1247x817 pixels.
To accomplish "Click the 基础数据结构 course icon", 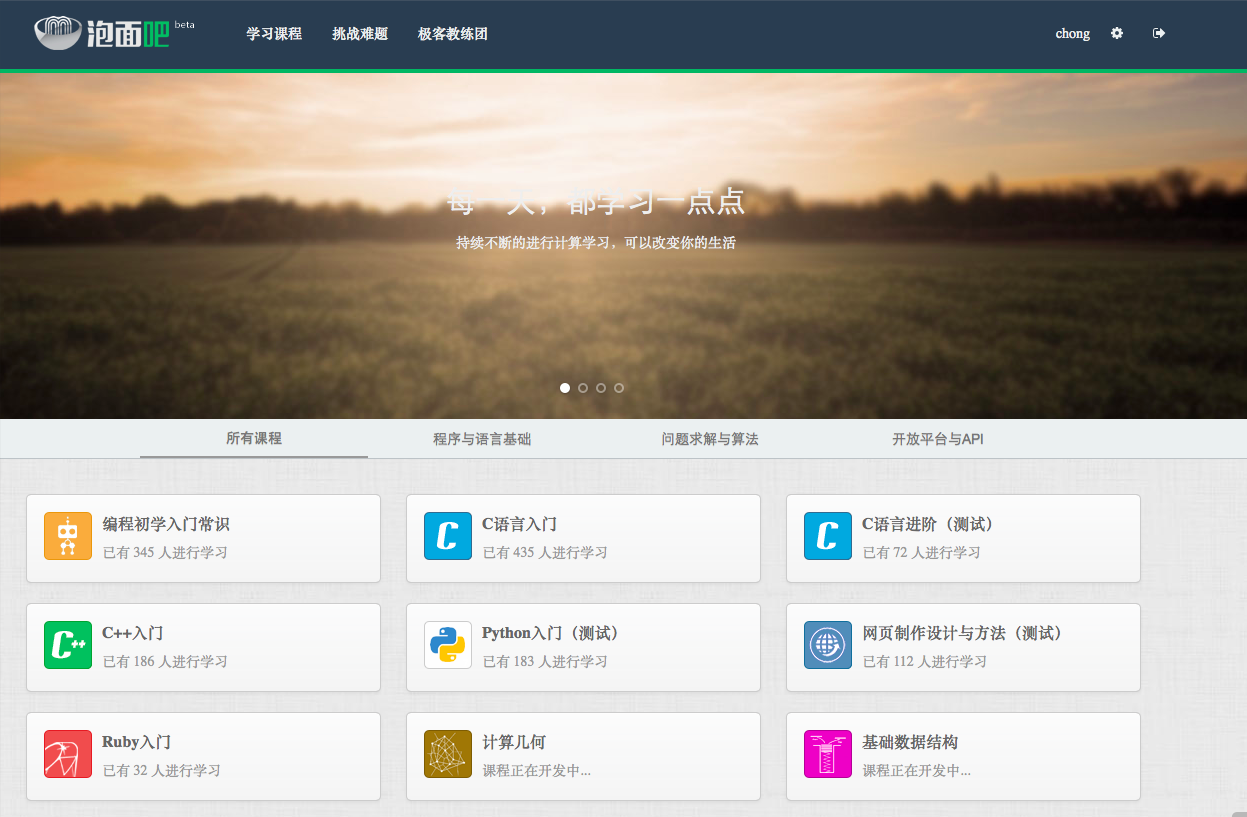I will tap(827, 755).
